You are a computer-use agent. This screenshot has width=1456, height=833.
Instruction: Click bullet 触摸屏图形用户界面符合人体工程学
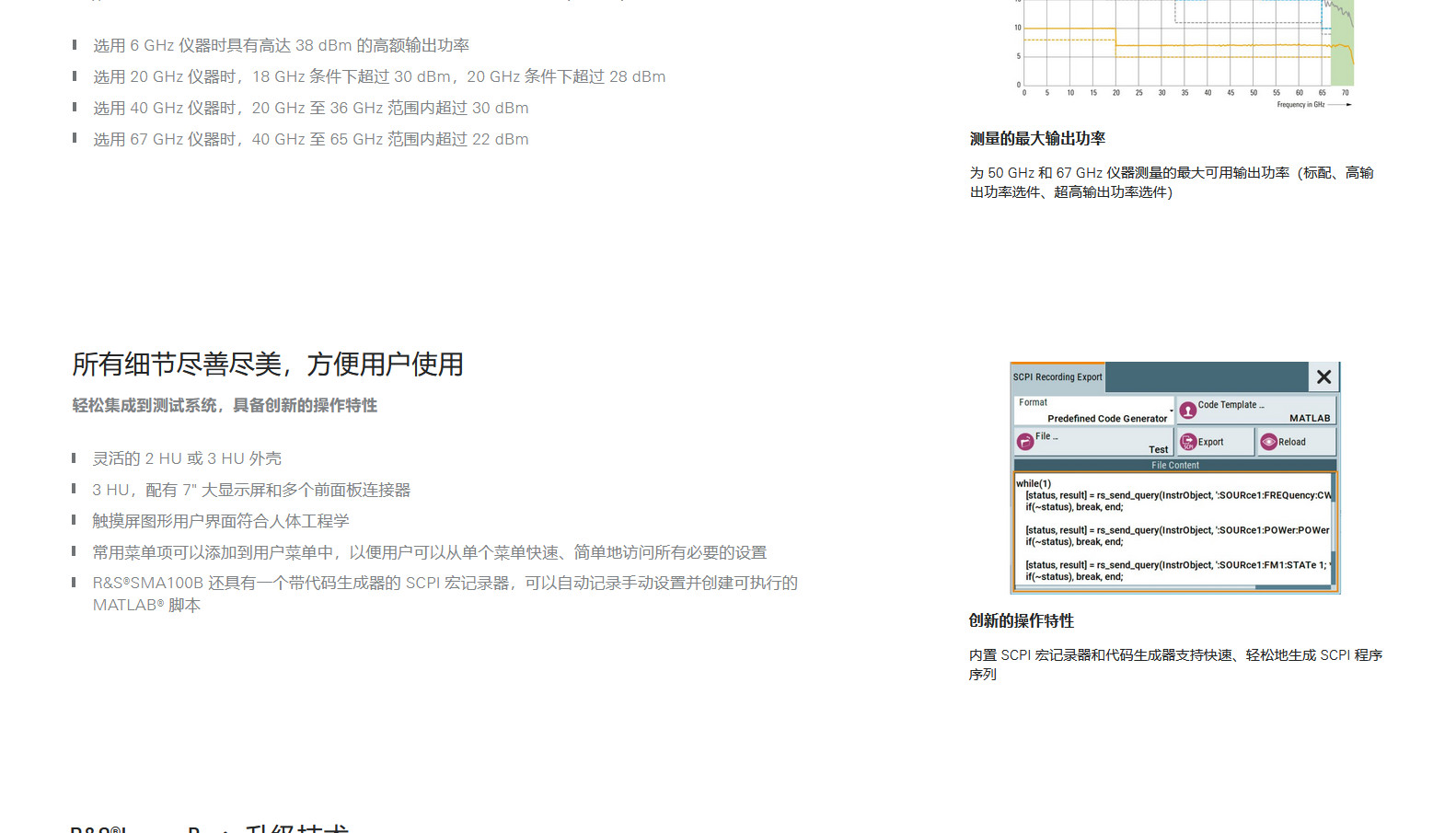coord(221,521)
